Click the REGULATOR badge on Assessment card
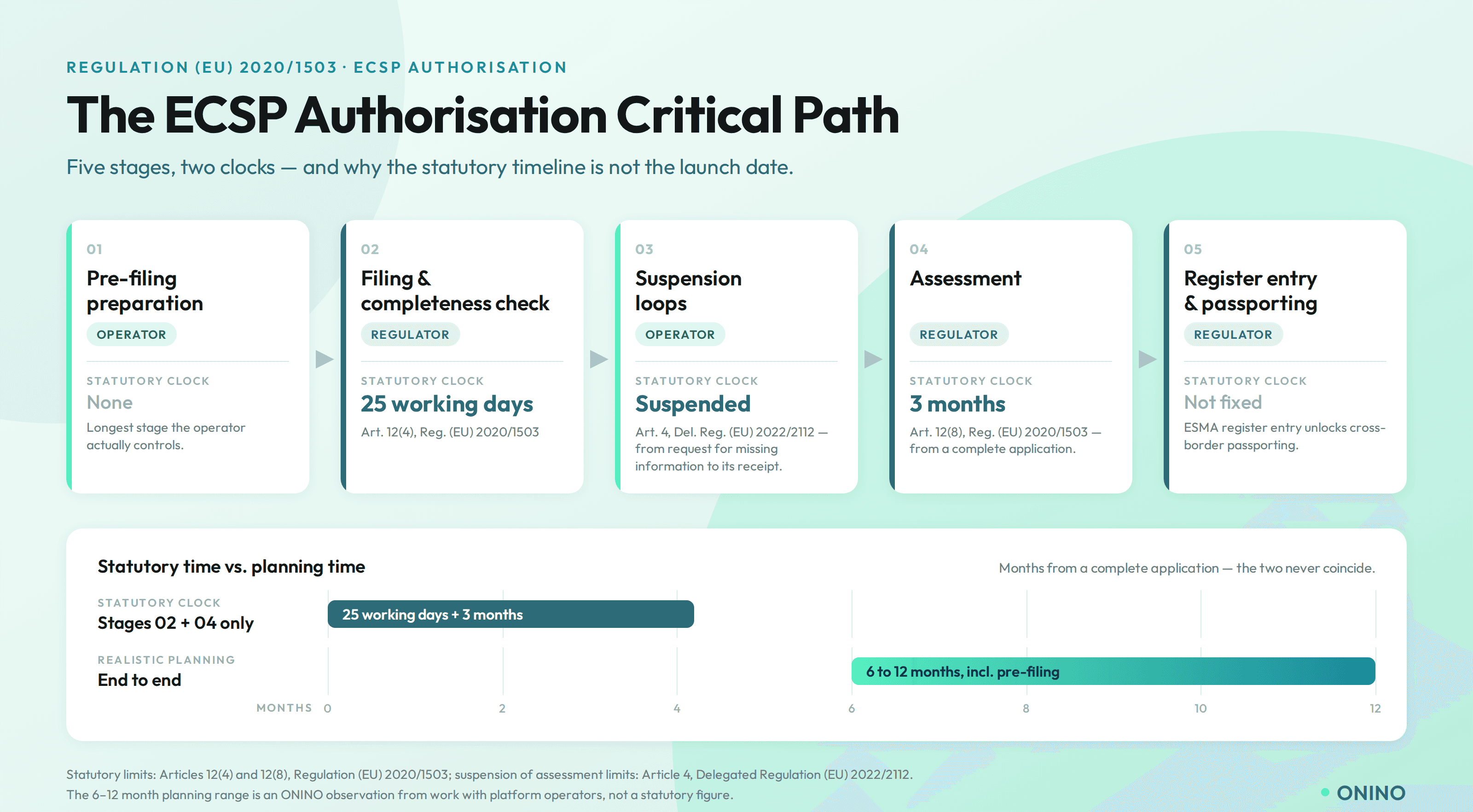 point(959,335)
